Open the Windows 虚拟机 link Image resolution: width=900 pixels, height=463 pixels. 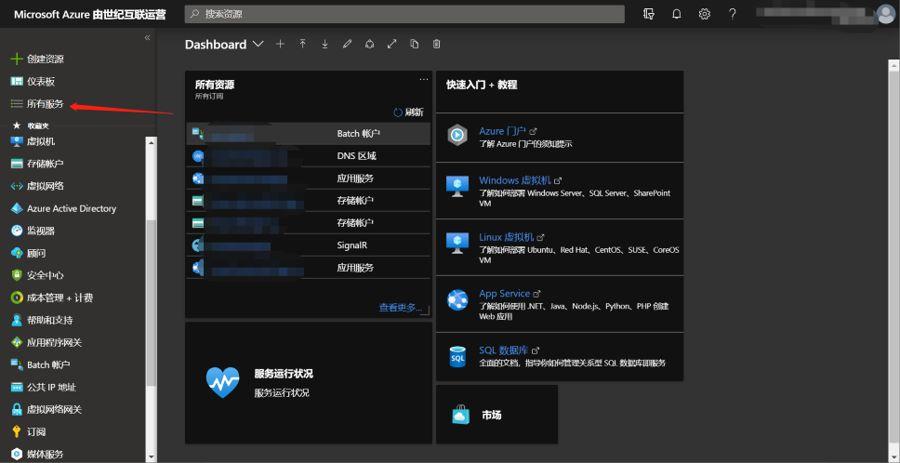point(515,180)
